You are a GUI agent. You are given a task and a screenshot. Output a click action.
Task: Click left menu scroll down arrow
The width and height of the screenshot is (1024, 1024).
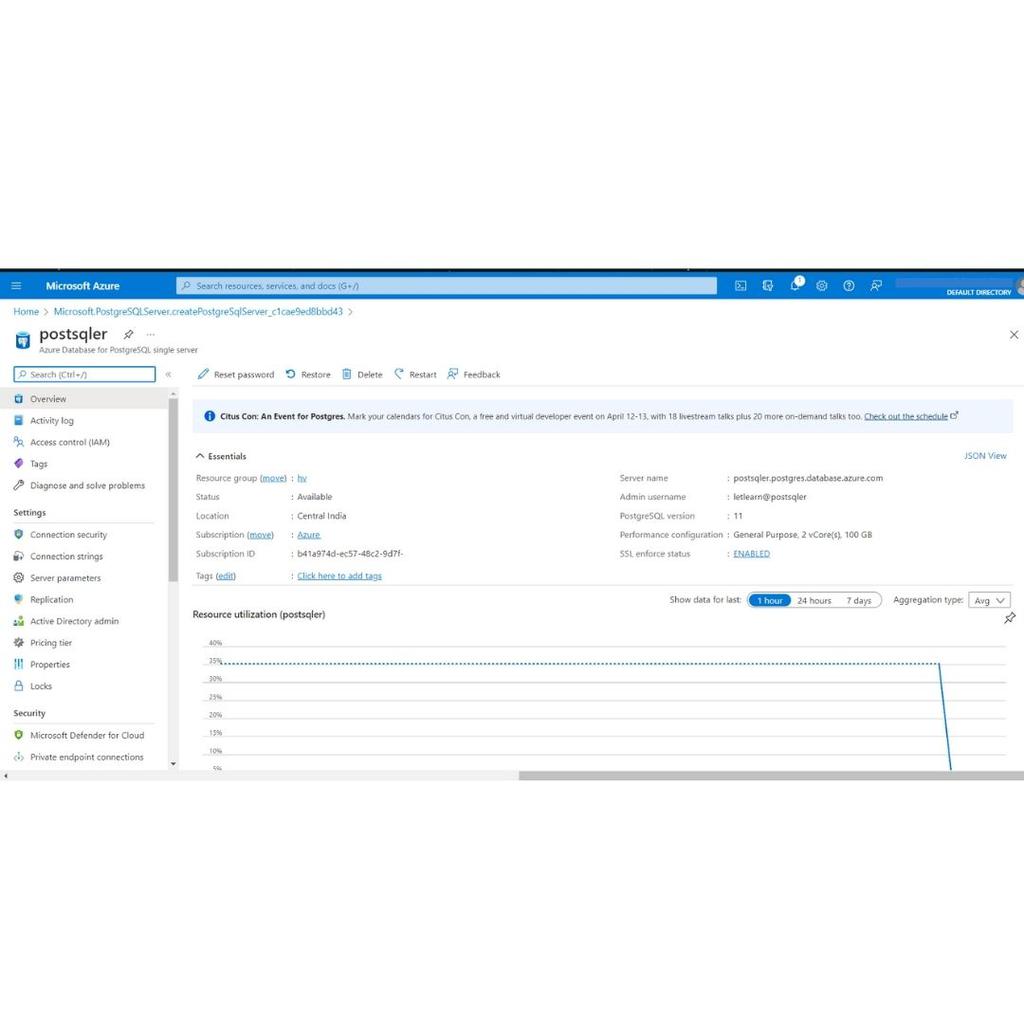pyautogui.click(x=173, y=763)
